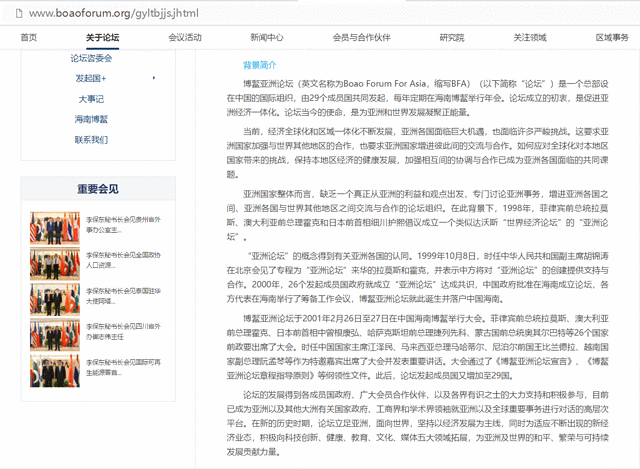Open the 论坛咨委会 sidebar link
The width and height of the screenshot is (640, 469).
tap(91, 58)
